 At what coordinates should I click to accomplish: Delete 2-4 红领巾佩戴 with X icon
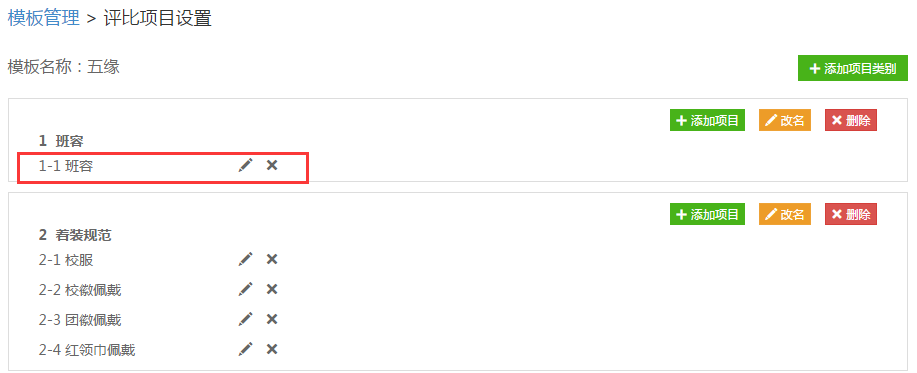[272, 349]
